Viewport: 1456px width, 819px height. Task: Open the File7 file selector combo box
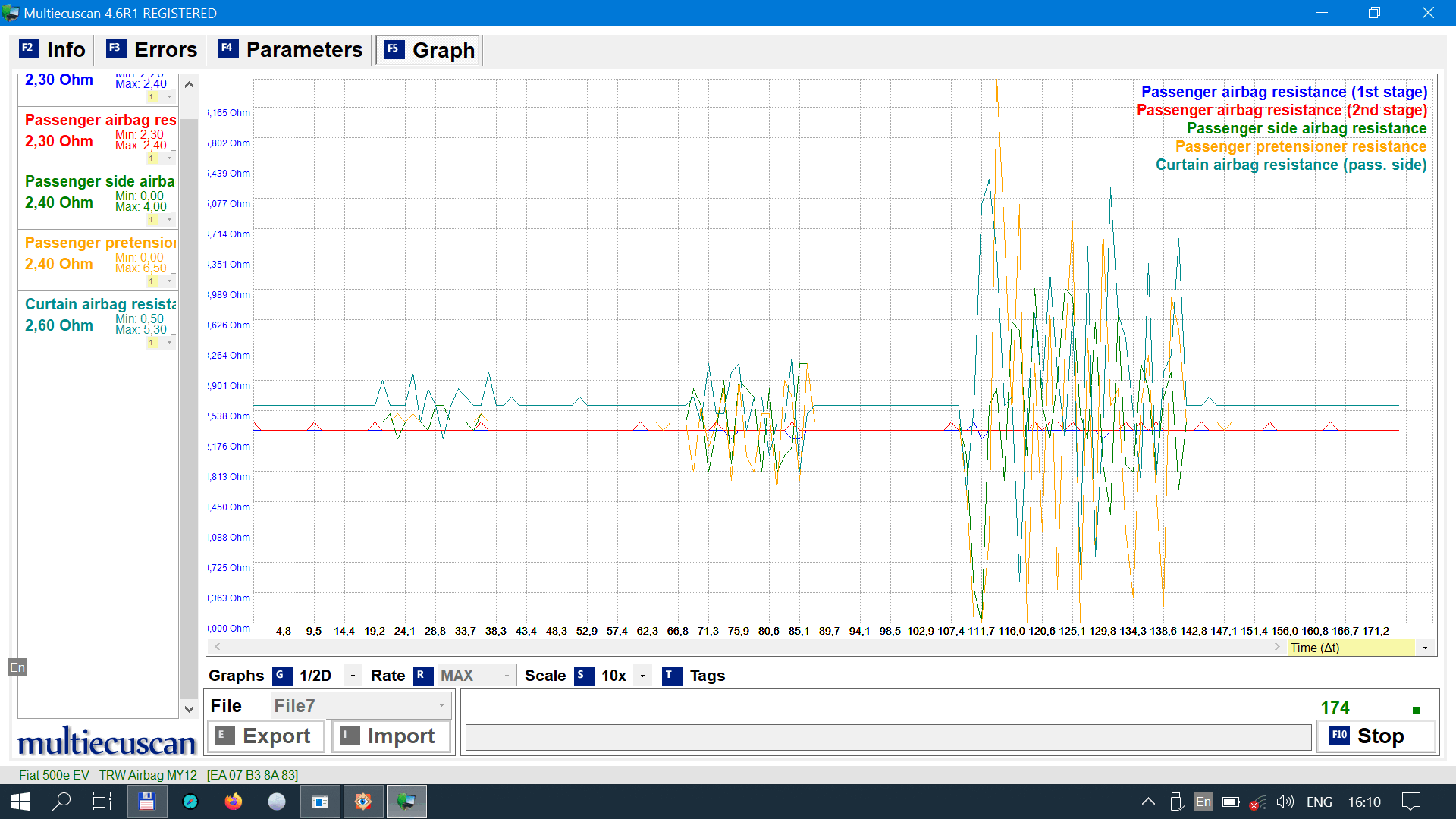click(x=360, y=706)
